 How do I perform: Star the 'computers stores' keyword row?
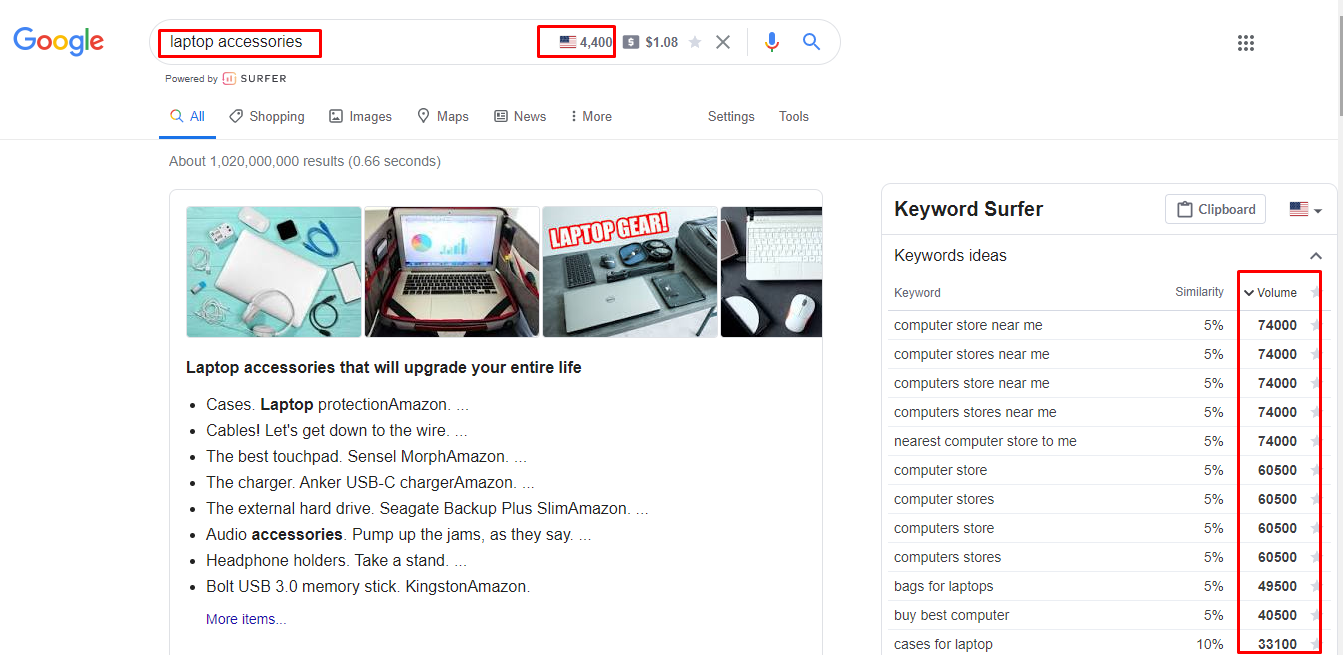click(1316, 557)
